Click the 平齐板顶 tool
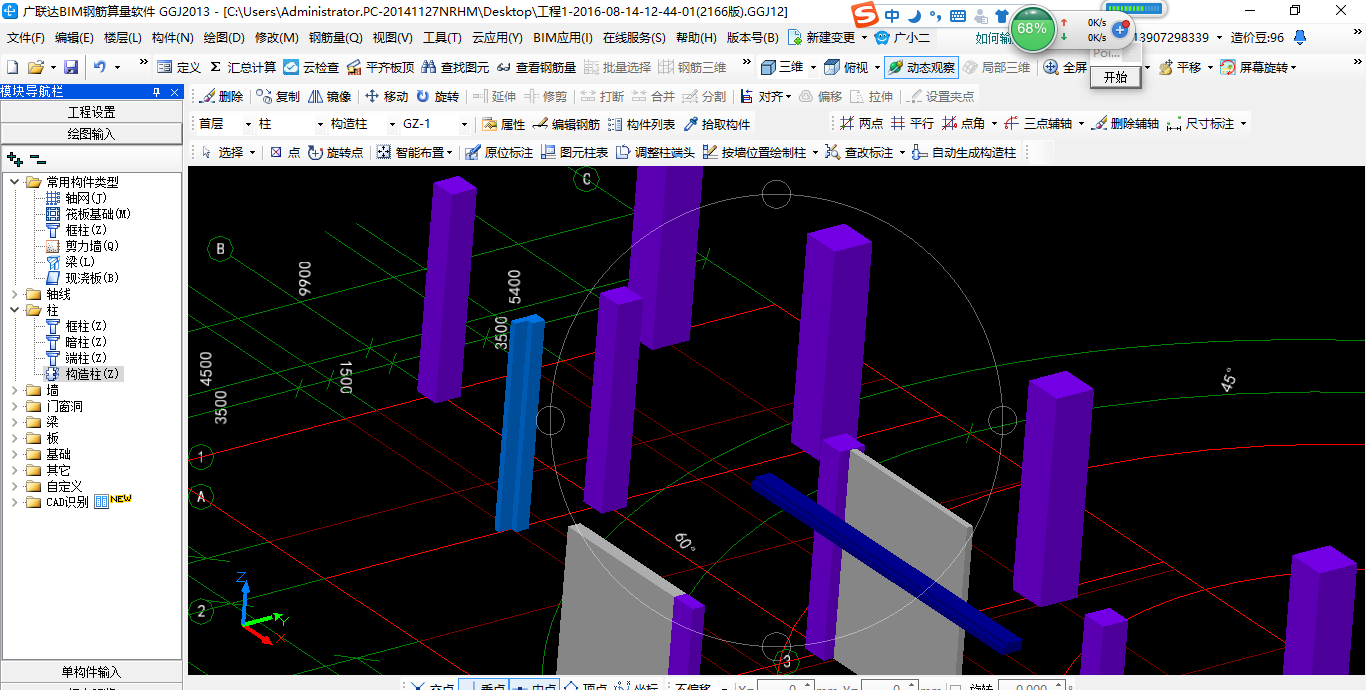 380,67
